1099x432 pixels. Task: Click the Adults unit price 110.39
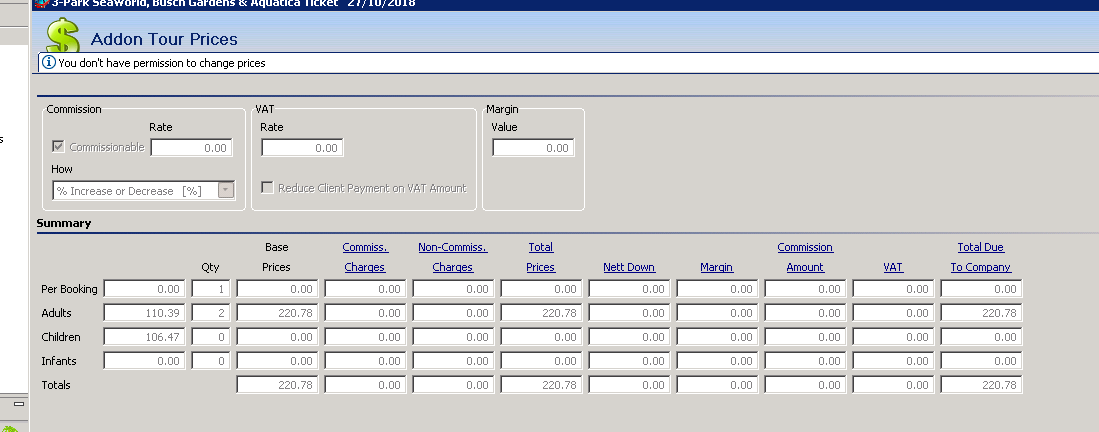tap(144, 313)
